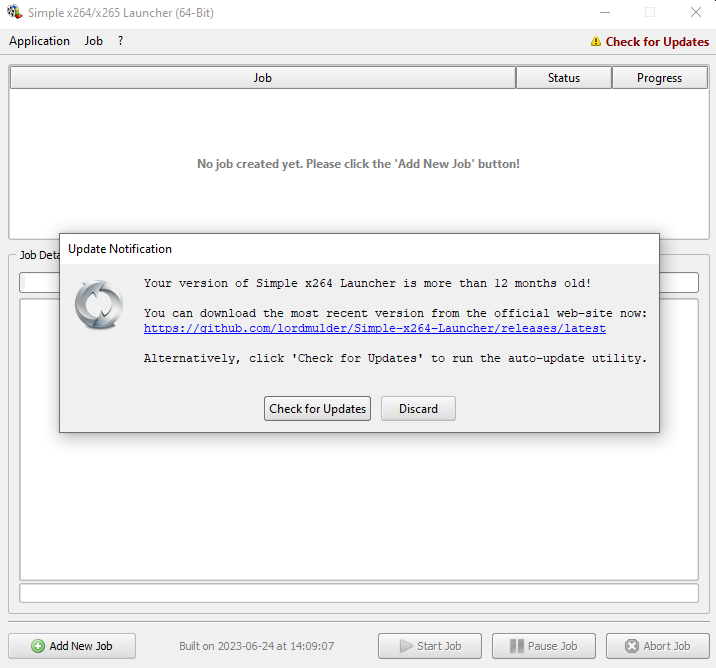Screen dimensions: 716x668
Task: Close the Simple x264/x265 Launcher window
Action: point(695,13)
